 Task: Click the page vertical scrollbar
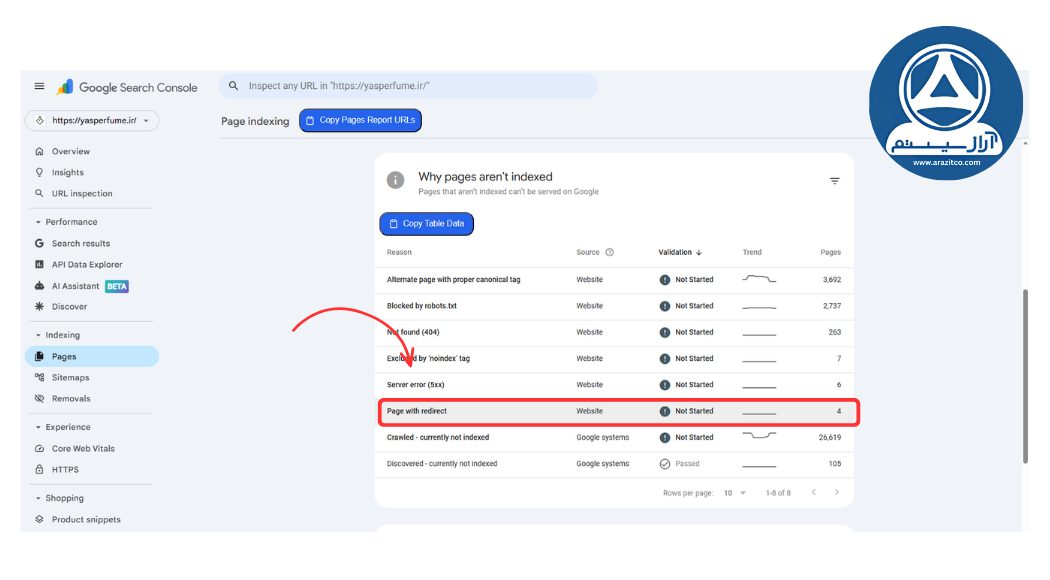coord(1025,376)
